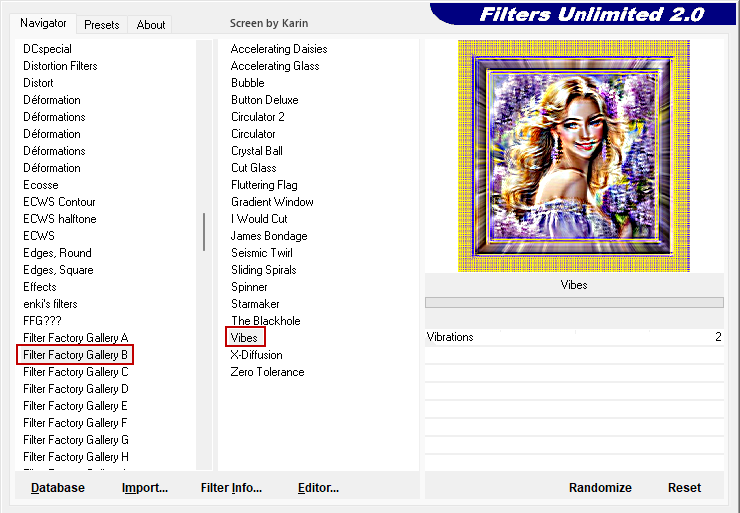Select The Blackhole filter
740x513 pixels.
point(266,321)
